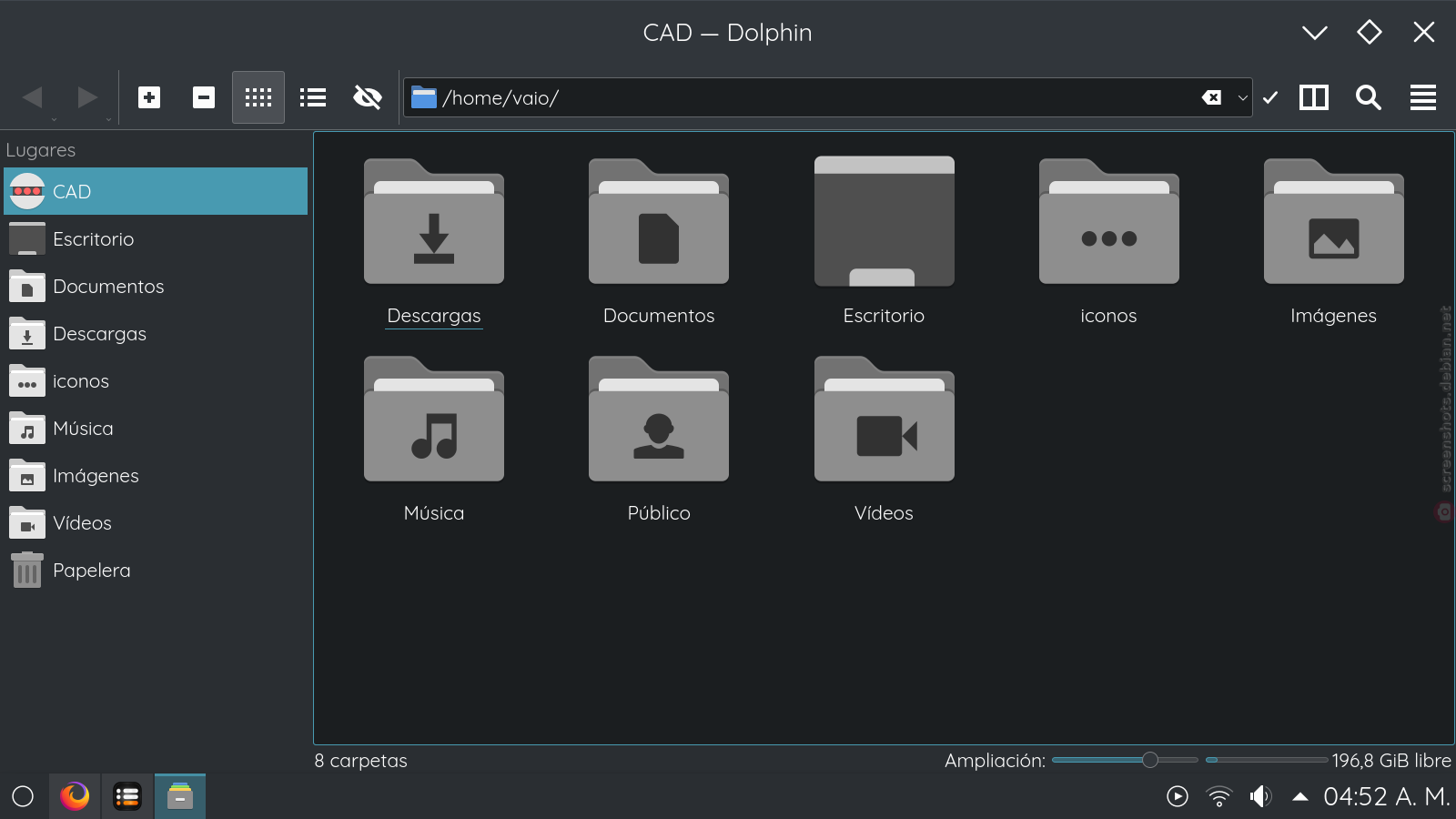Viewport: 1456px width, 819px height.
Task: Select the Imágenes folder icon
Action: coord(1333,221)
